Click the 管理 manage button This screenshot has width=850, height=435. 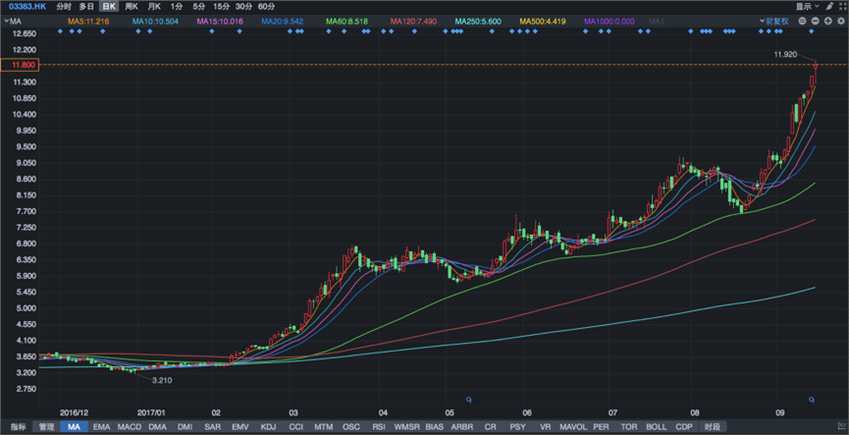[x=46, y=427]
